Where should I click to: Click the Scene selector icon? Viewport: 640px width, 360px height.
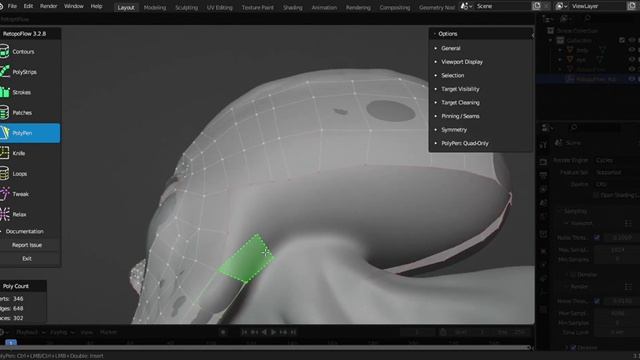[x=465, y=6]
